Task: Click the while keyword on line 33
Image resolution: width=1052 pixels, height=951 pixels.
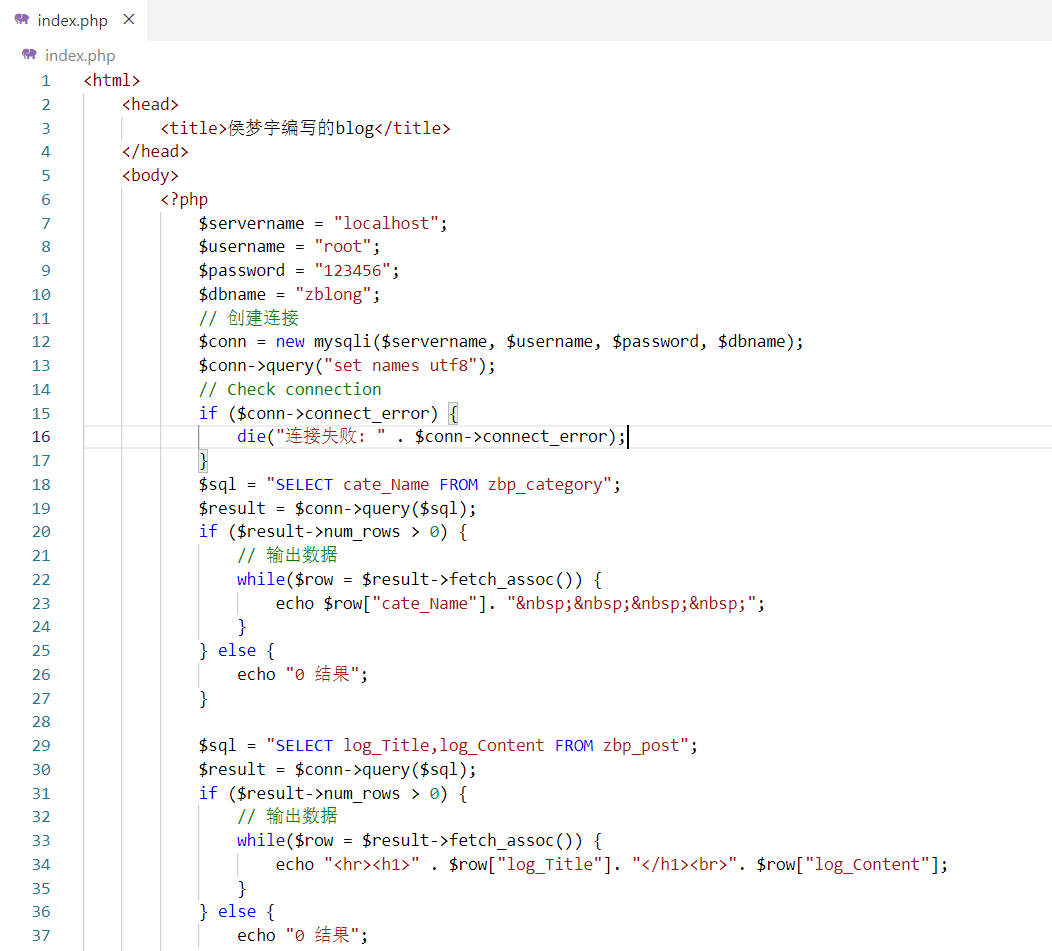Action: pos(261,840)
